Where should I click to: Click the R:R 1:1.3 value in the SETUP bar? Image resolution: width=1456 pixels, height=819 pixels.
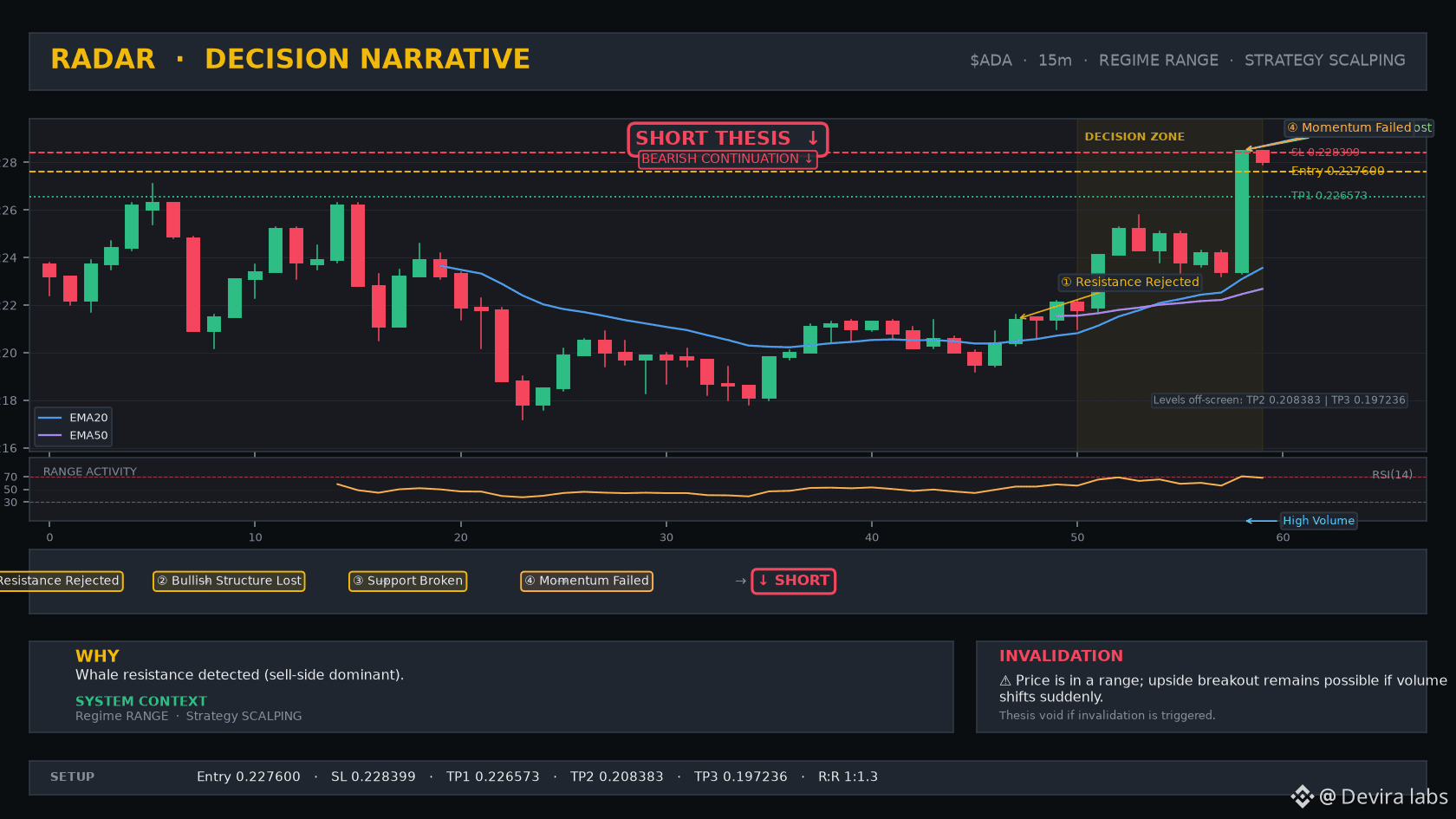tap(848, 777)
